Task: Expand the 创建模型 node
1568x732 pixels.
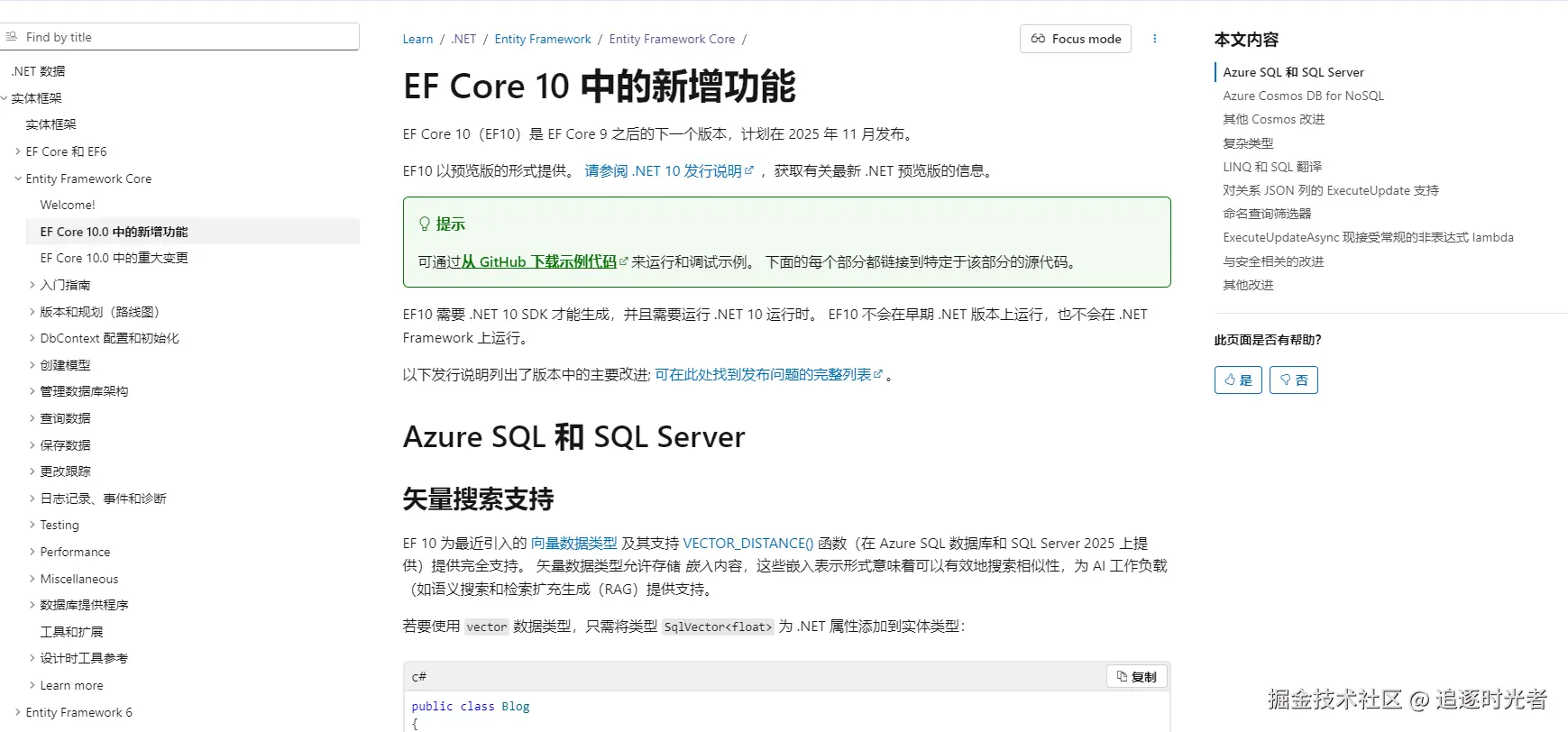Action: click(32, 365)
